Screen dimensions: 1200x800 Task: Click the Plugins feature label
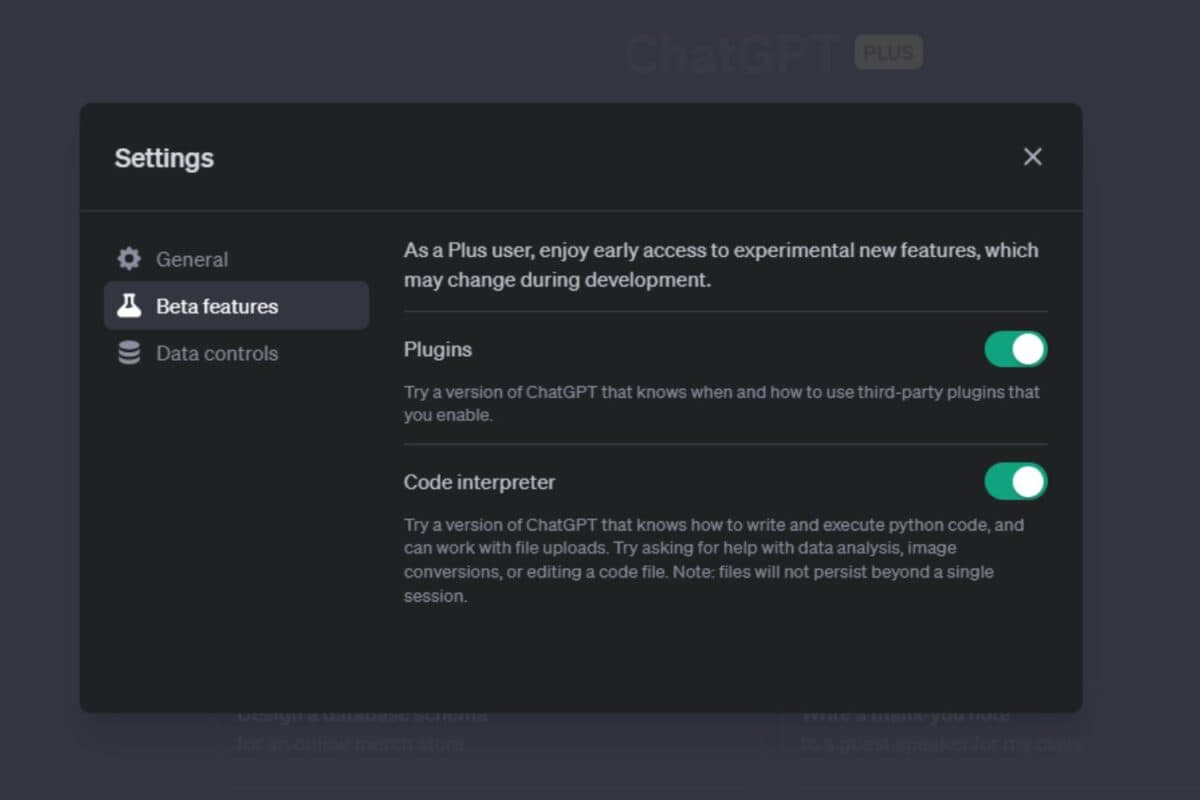tap(438, 350)
